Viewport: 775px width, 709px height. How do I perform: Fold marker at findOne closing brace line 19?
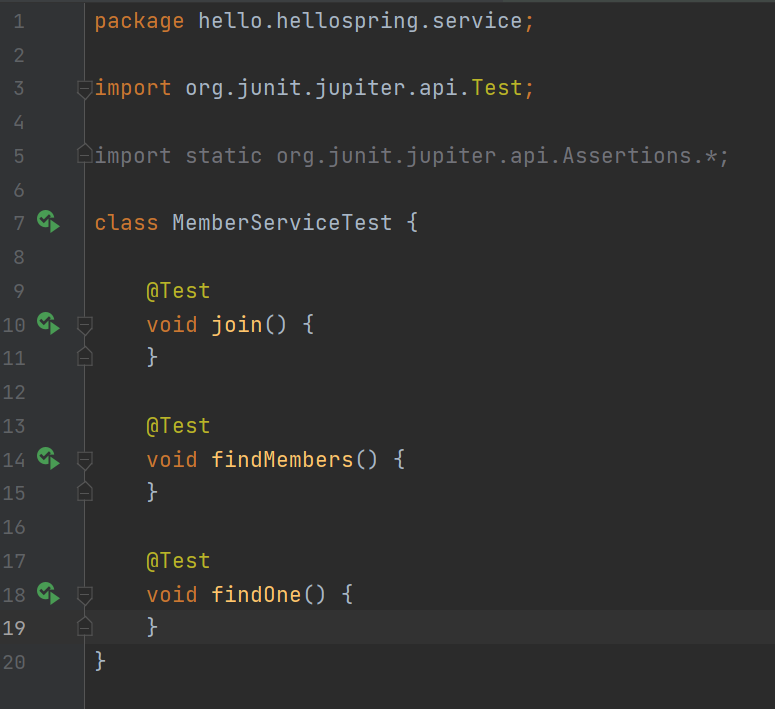click(x=85, y=627)
